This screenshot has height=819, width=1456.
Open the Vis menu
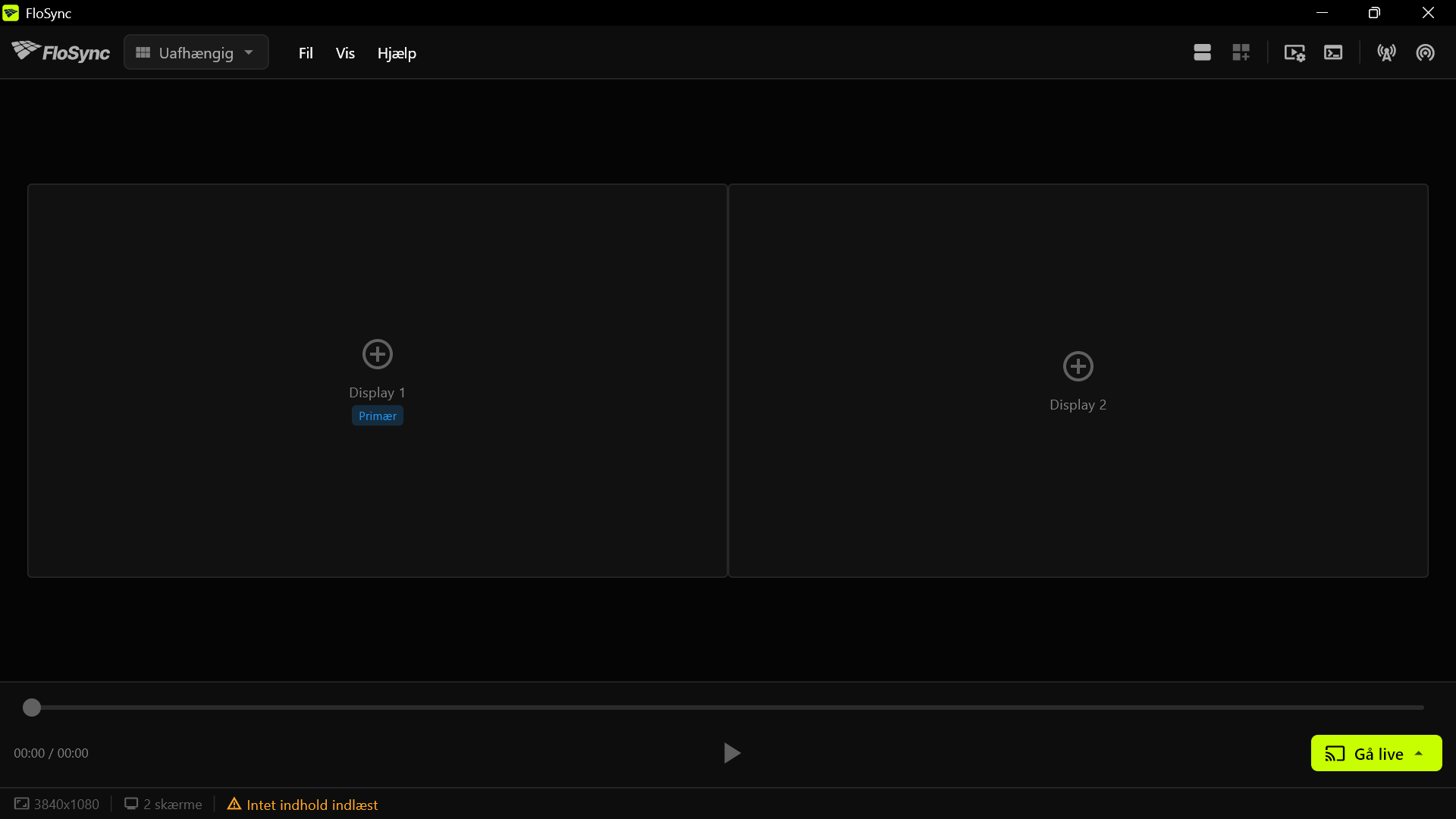click(x=345, y=53)
